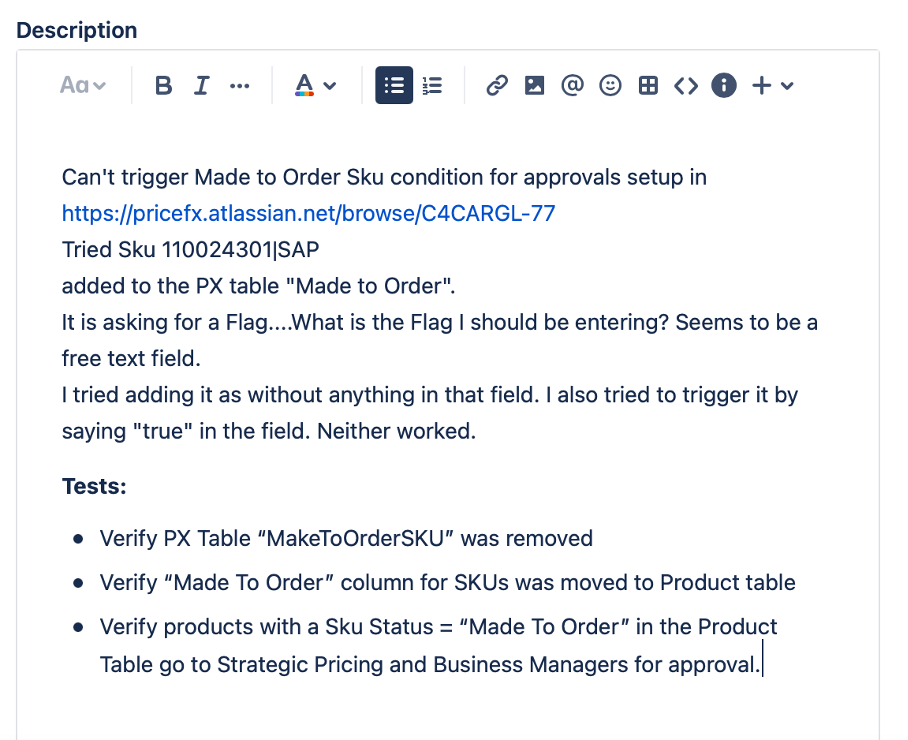
Task: Click the "Tests:" bold heading text
Action: pyautogui.click(x=94, y=486)
